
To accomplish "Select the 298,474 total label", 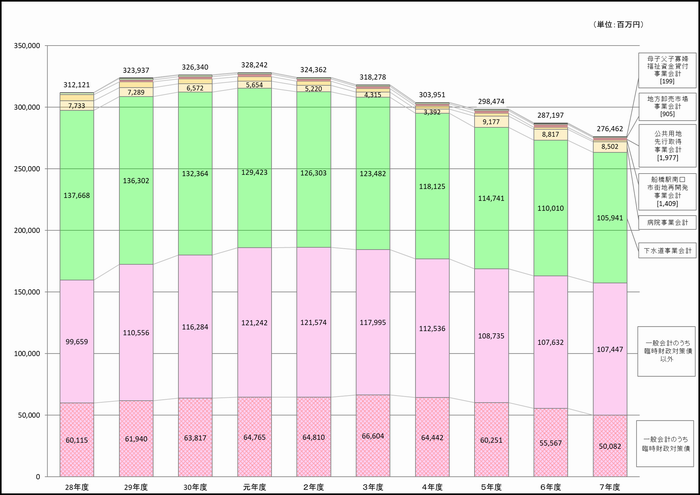I will [491, 102].
